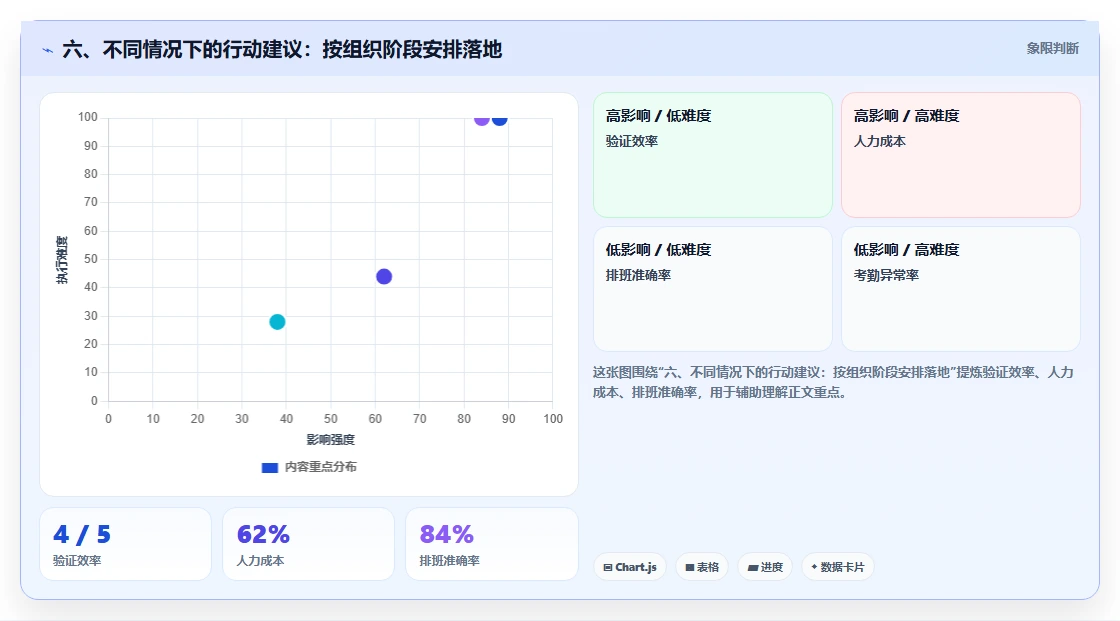Click the 执行难度 y-axis title
Viewport: 1120px width, 621px height.
point(62,259)
